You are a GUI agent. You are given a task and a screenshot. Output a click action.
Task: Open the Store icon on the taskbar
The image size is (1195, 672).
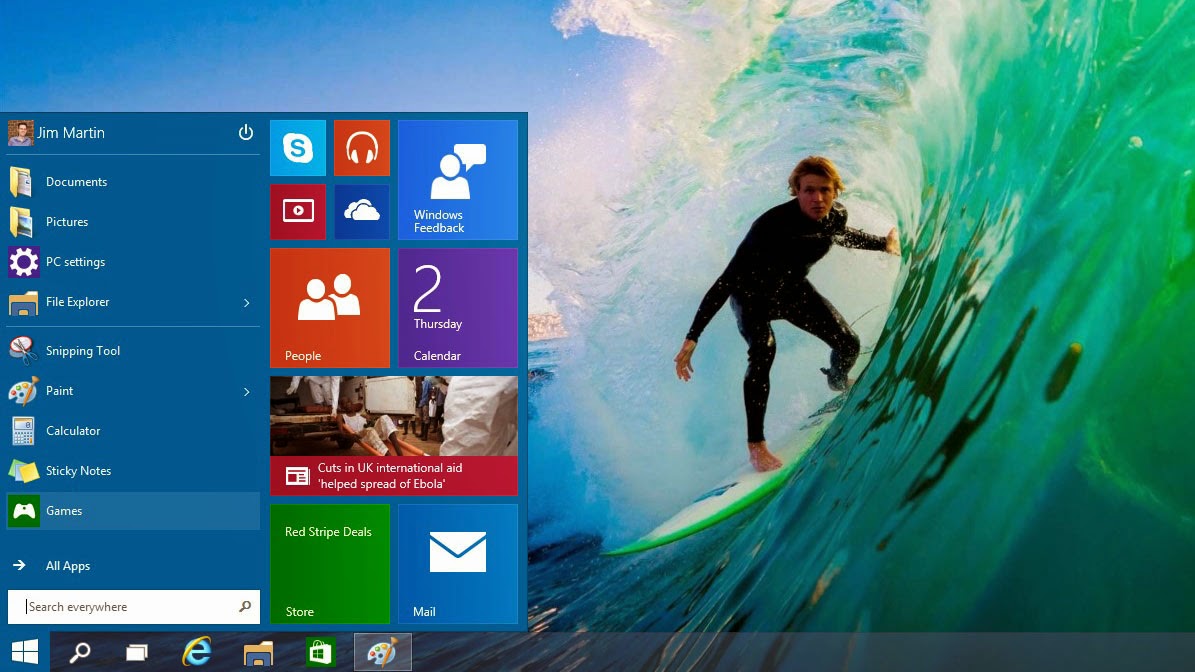[320, 652]
